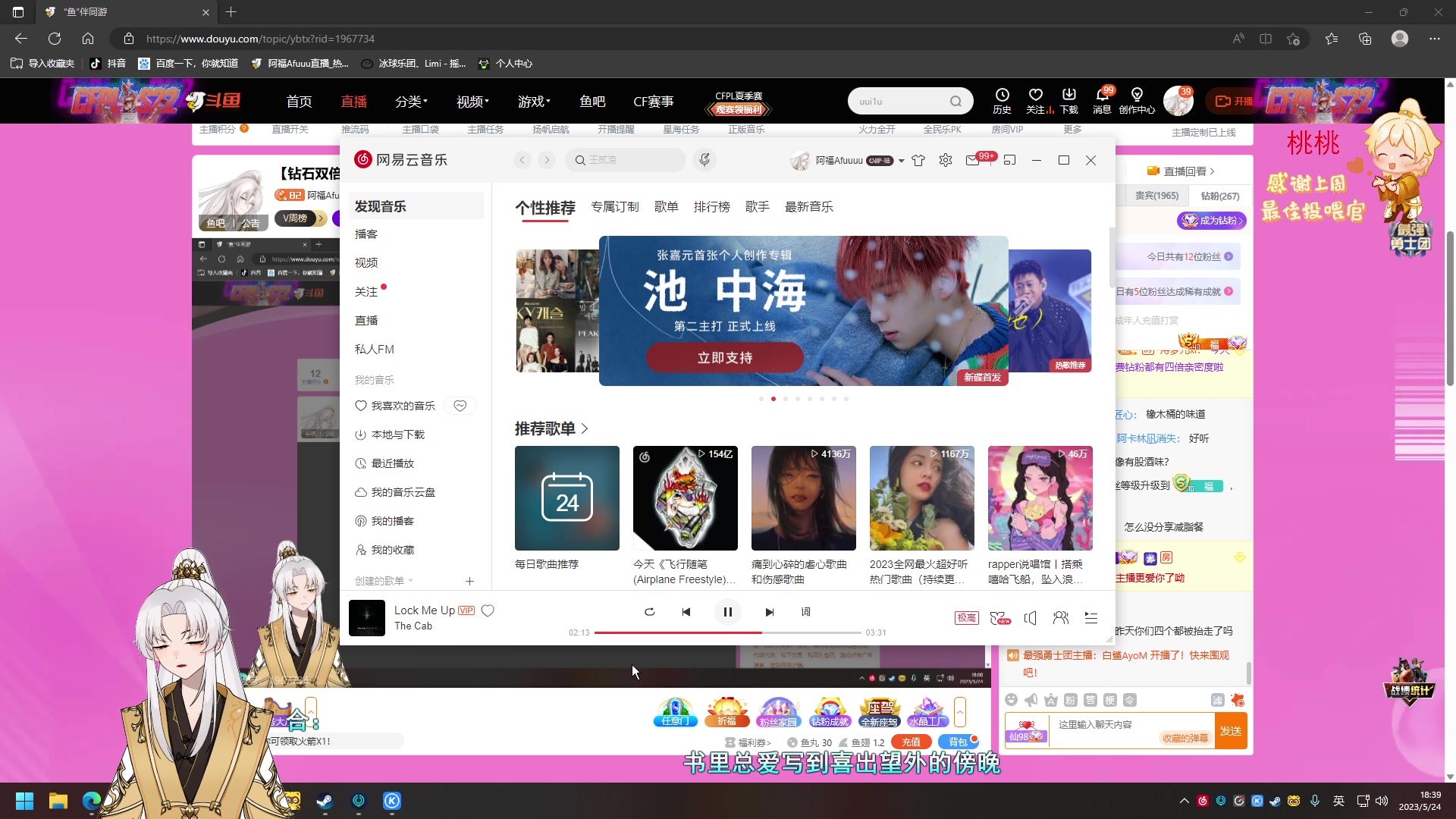Switch to the 排行榜 tab
This screenshot has width=1456, height=819.
coord(711,207)
